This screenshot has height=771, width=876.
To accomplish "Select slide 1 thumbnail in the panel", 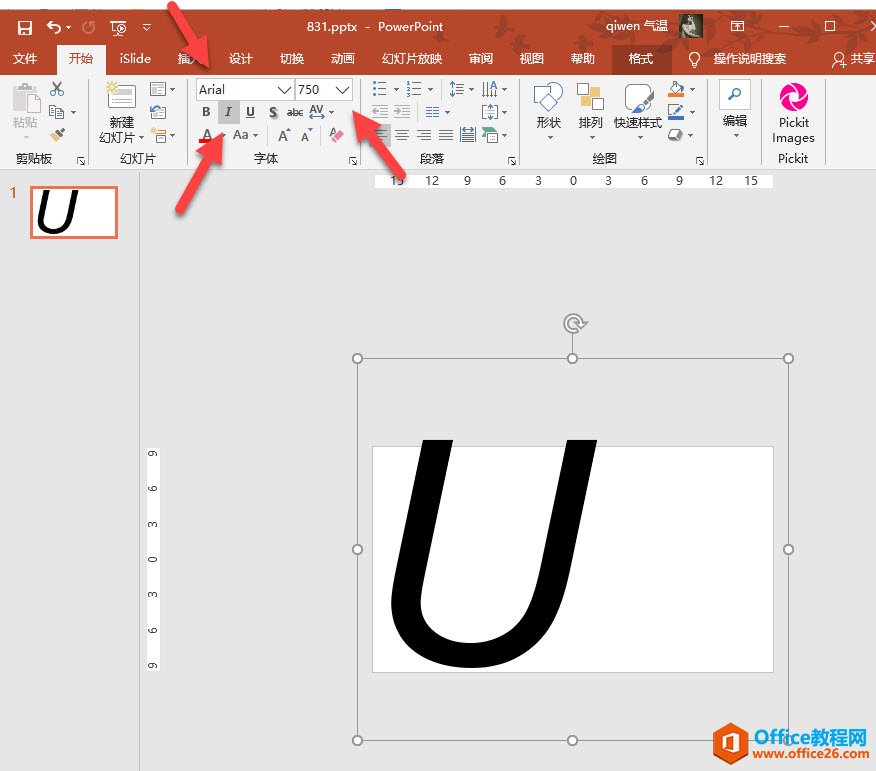I will tap(73, 211).
